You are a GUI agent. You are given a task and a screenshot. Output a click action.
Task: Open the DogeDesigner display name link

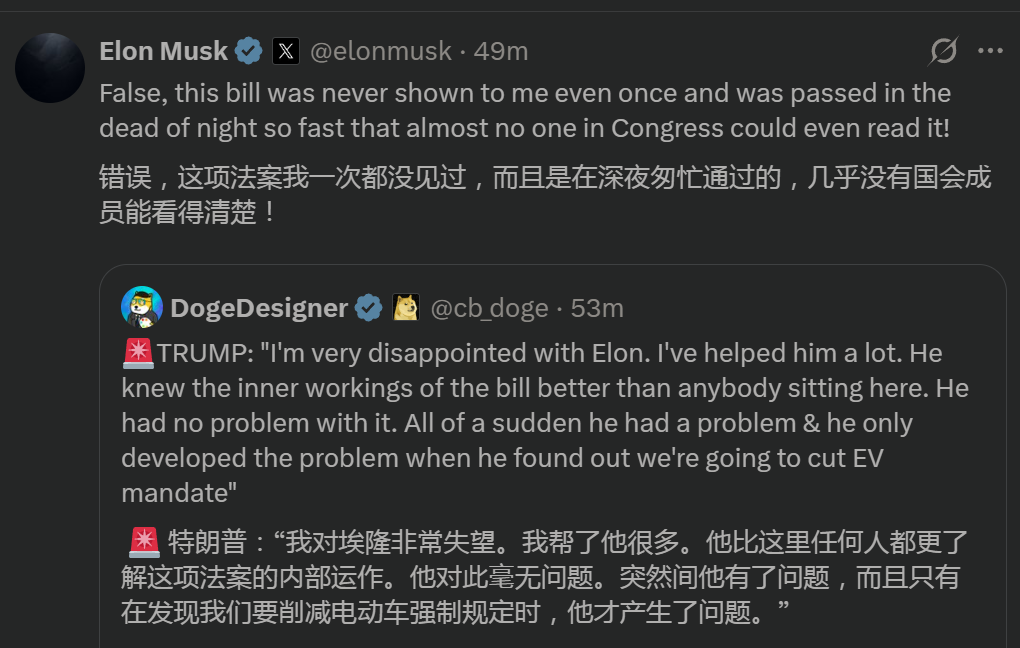[x=259, y=308]
